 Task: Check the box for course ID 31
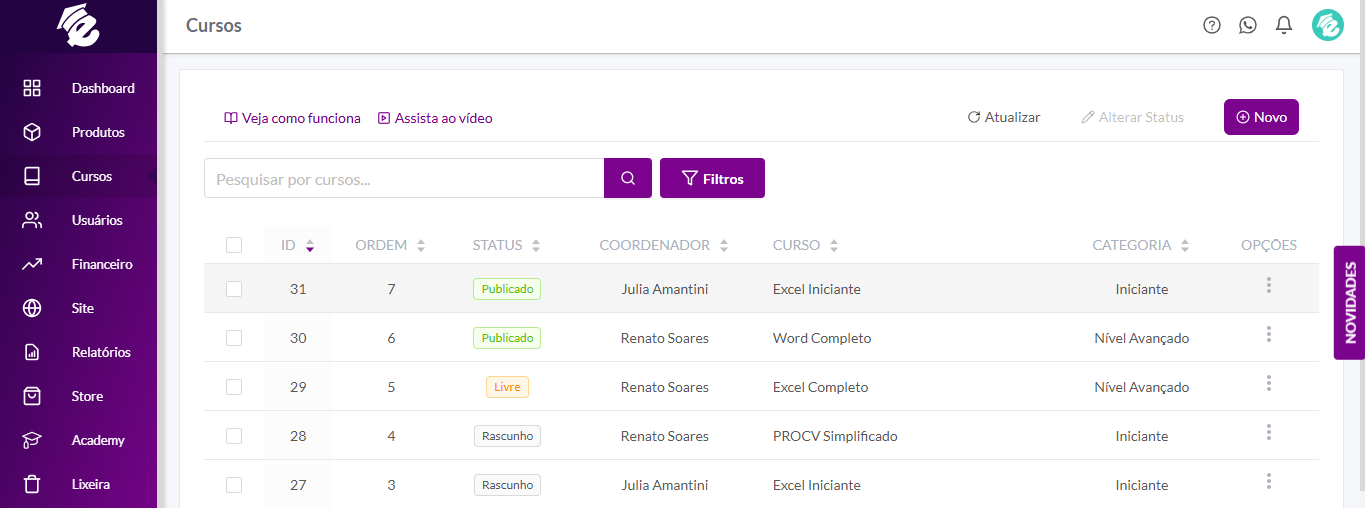234,289
